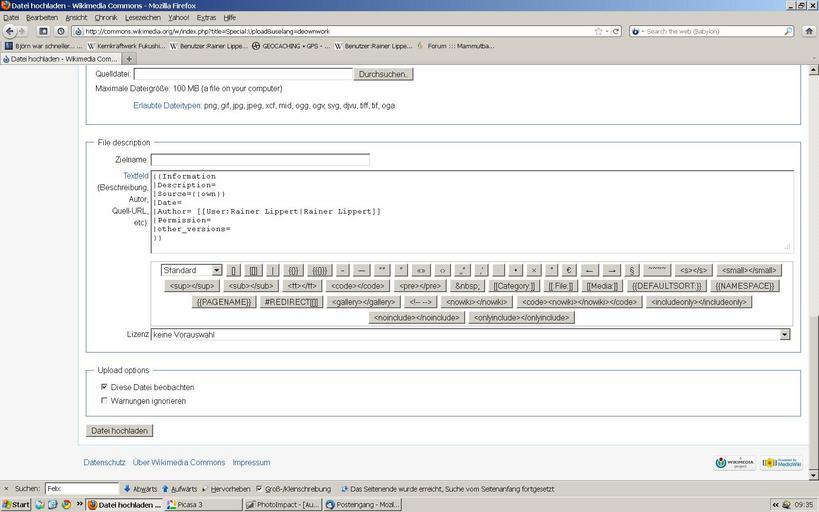The height and width of the screenshot is (512, 819).
Task: Open the Lizenz keine Vorauswahl dropdown
Action: 470,334
